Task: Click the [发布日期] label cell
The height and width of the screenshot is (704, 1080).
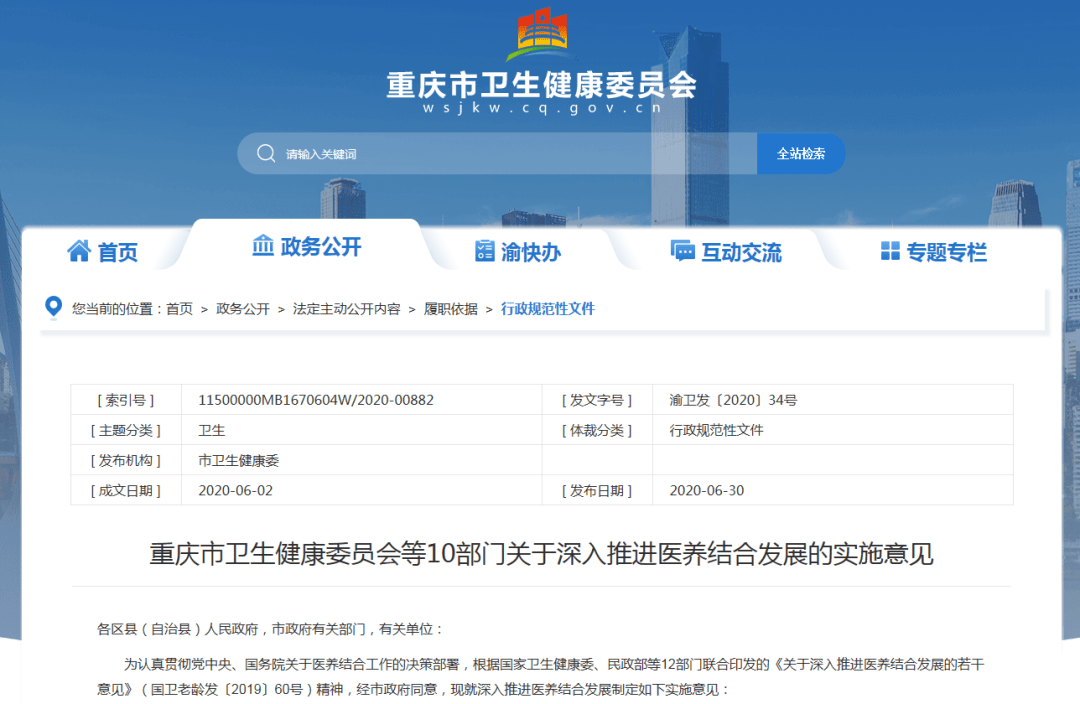Action: click(x=597, y=490)
